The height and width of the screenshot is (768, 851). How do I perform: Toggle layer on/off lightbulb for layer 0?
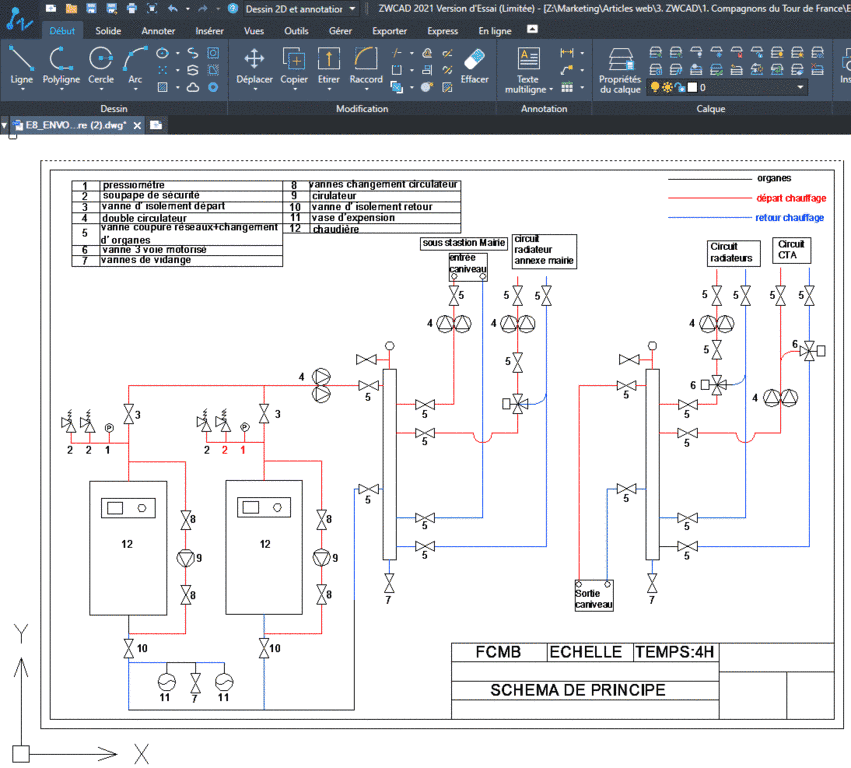[x=655, y=87]
